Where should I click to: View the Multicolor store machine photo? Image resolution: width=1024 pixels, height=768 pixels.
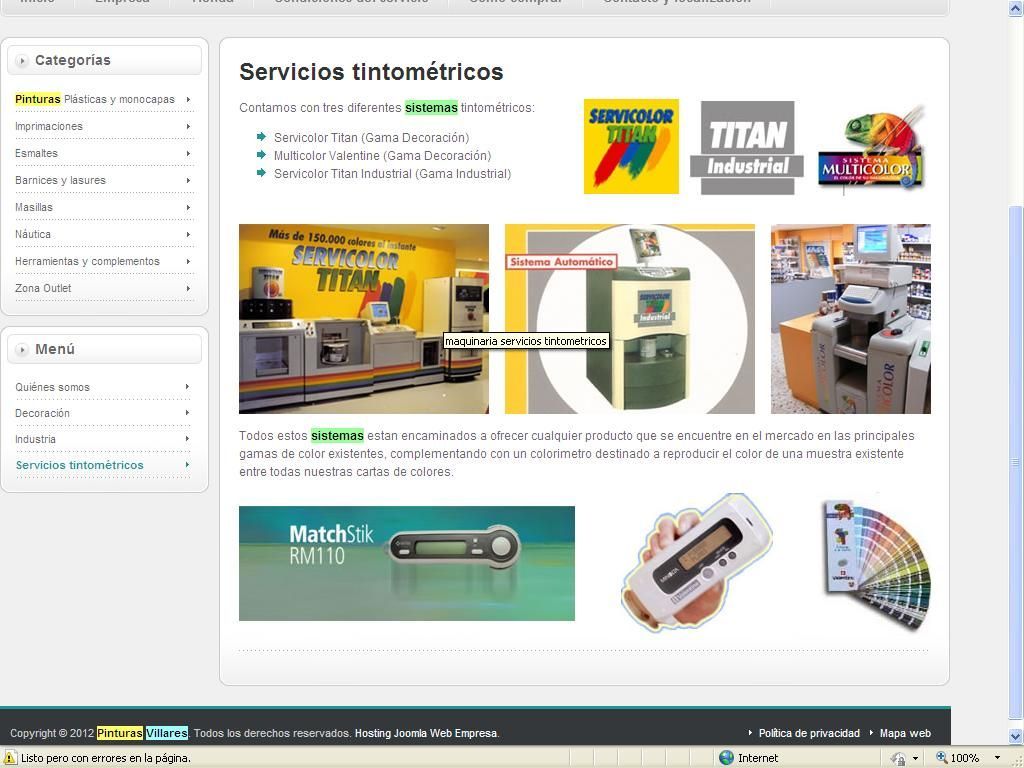(x=850, y=319)
